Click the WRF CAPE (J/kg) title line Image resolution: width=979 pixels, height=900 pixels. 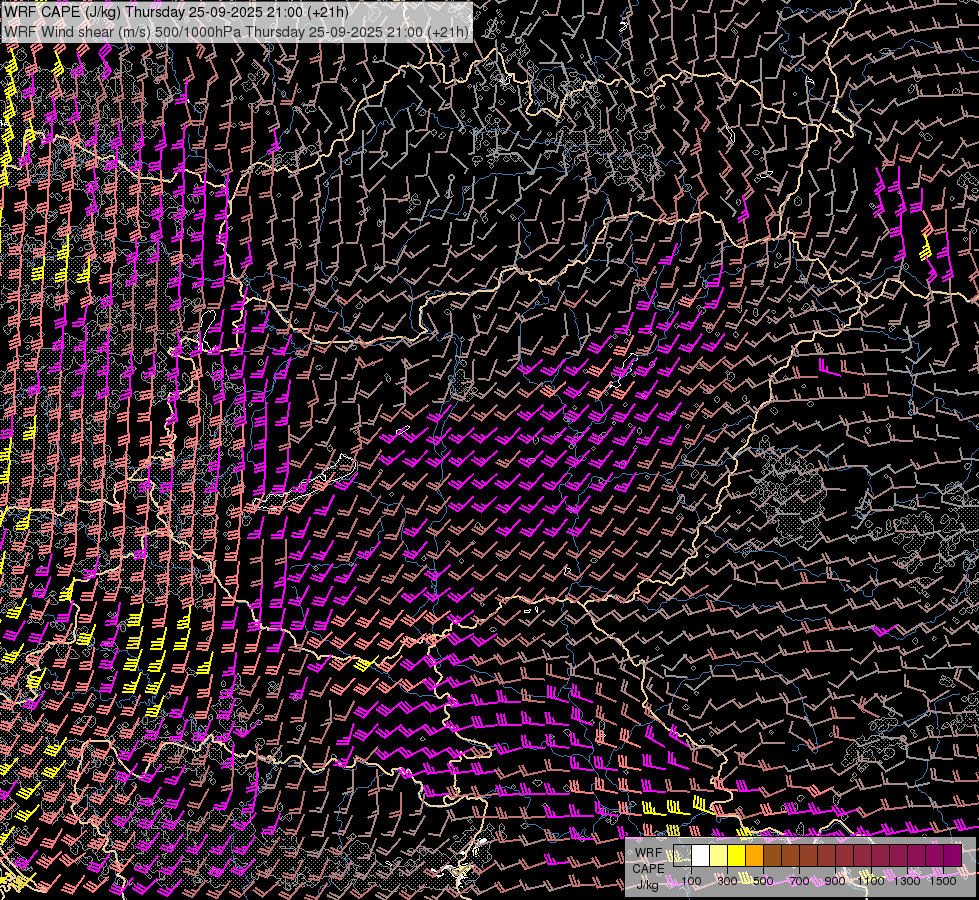(x=177, y=12)
